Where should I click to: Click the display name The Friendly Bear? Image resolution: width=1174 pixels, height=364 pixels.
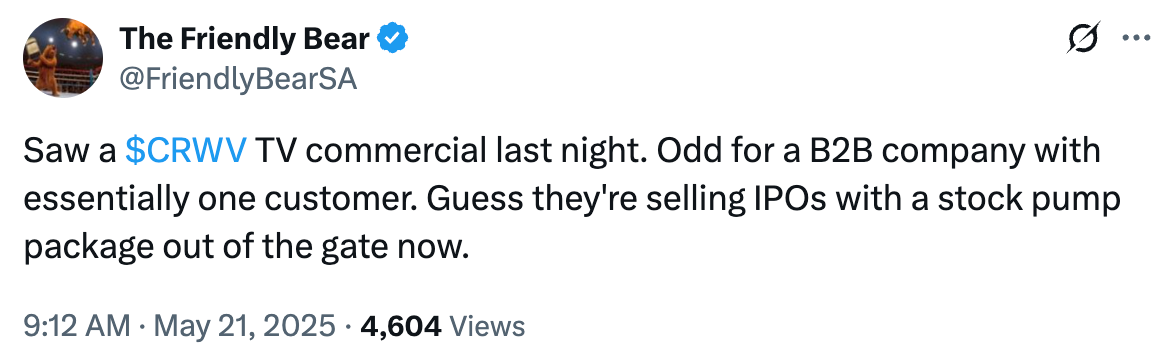(x=244, y=38)
